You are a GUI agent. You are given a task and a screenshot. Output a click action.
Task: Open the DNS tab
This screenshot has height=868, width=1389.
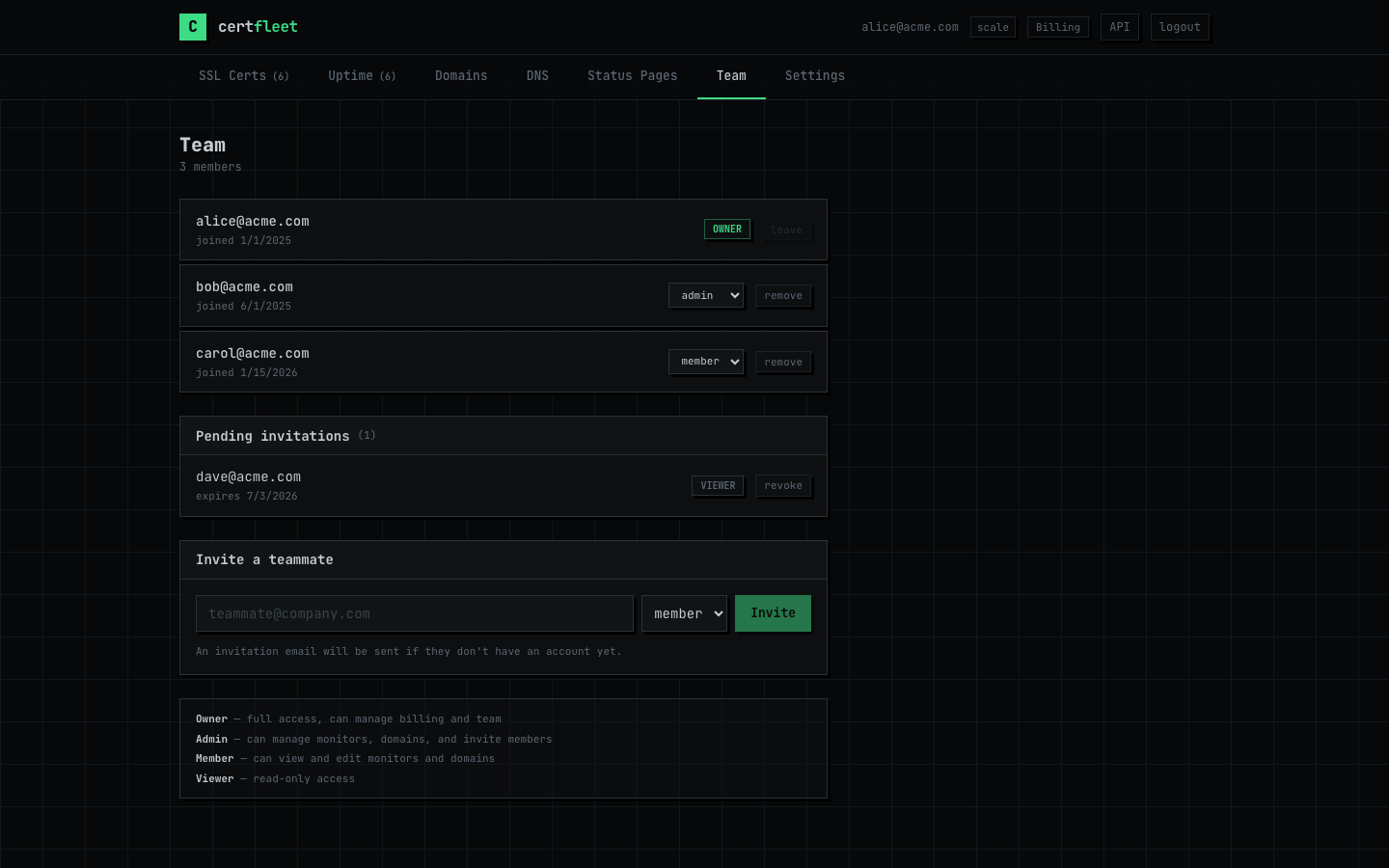point(537,76)
